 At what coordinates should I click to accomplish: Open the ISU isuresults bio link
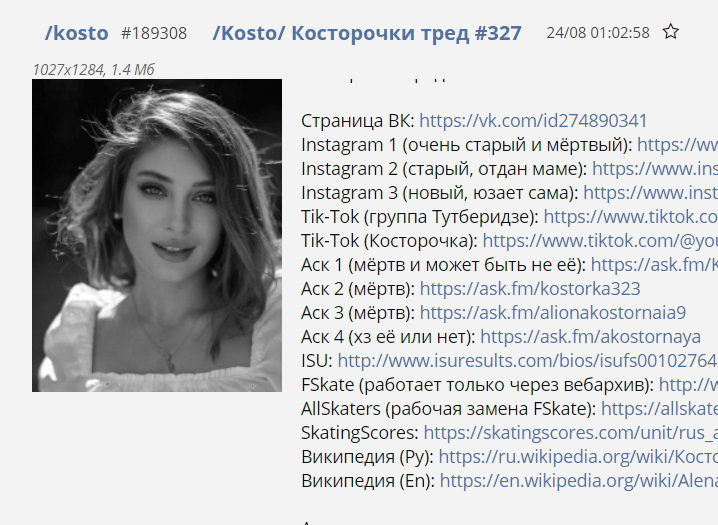[x=528, y=361]
